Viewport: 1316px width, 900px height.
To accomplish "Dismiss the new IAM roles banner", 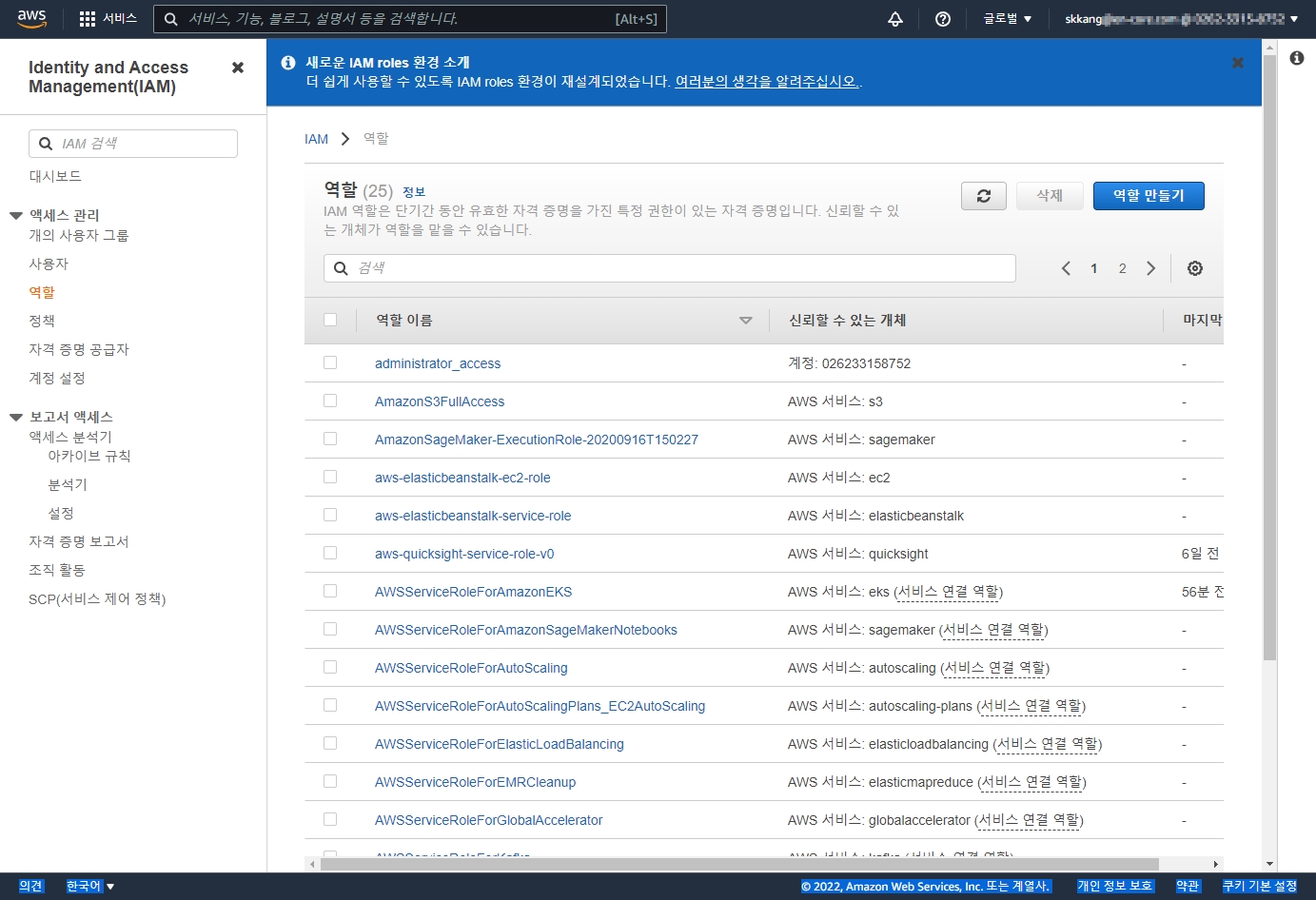I will click(x=1238, y=63).
